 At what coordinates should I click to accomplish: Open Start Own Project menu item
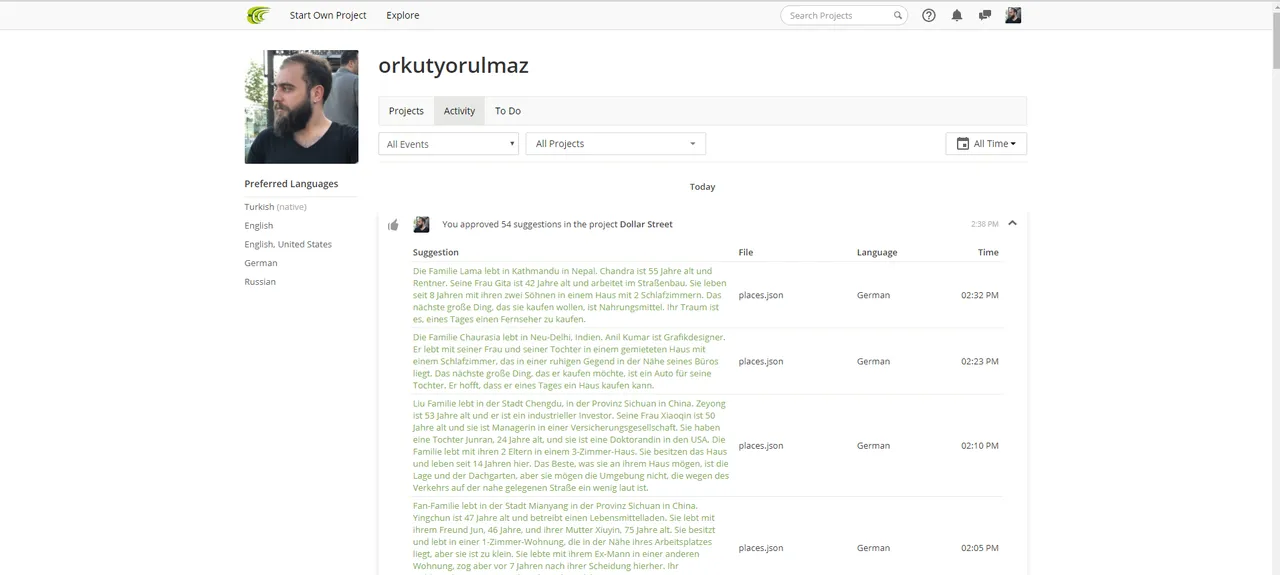coord(328,15)
